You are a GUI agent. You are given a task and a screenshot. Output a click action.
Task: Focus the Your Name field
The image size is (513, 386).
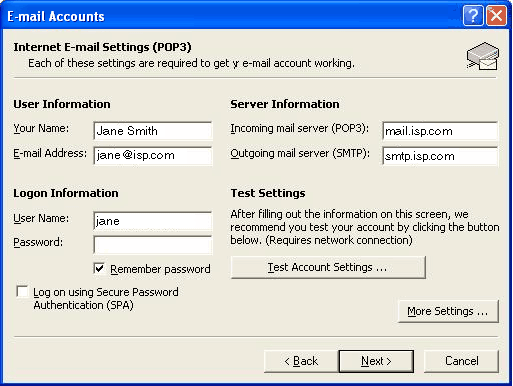(153, 131)
